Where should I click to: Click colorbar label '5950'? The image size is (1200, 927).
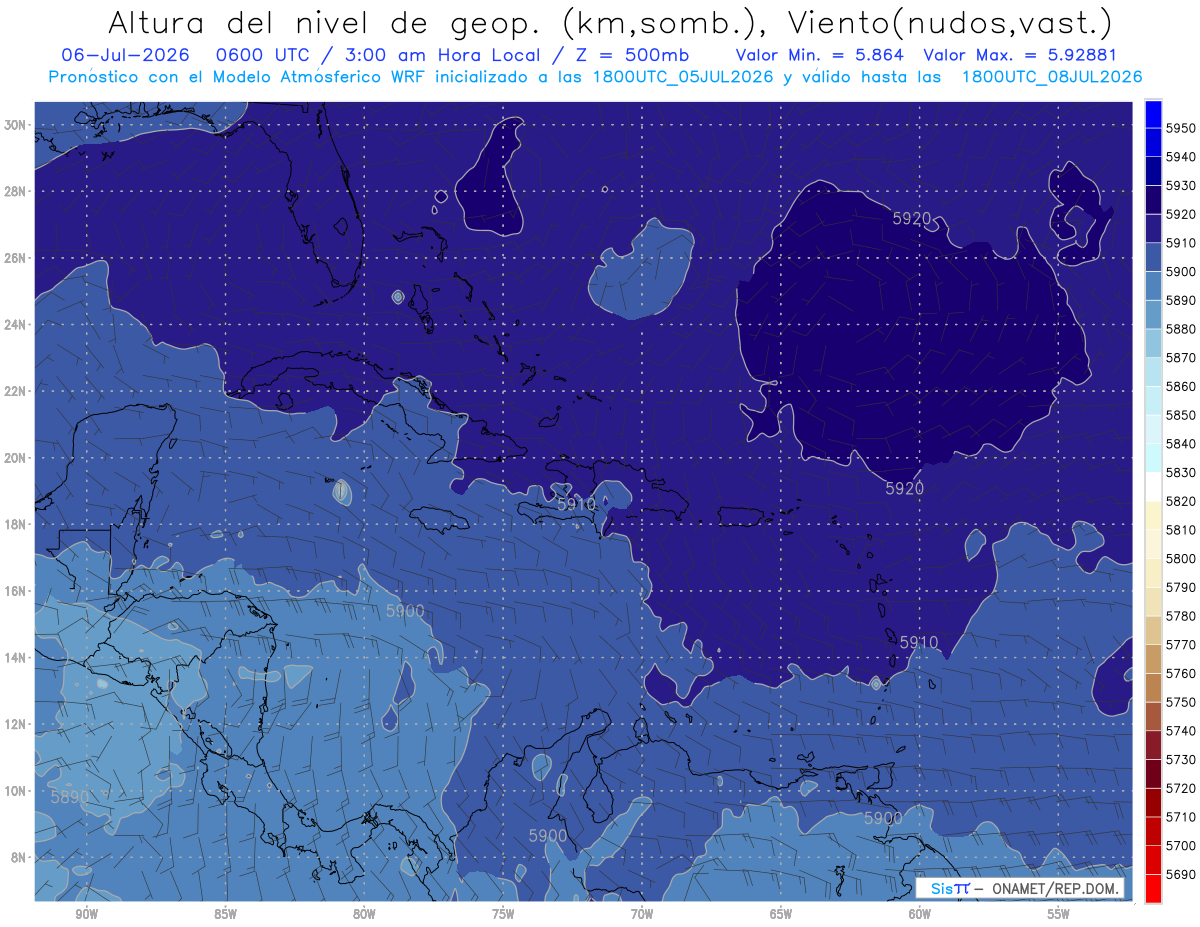pyautogui.click(x=1180, y=128)
